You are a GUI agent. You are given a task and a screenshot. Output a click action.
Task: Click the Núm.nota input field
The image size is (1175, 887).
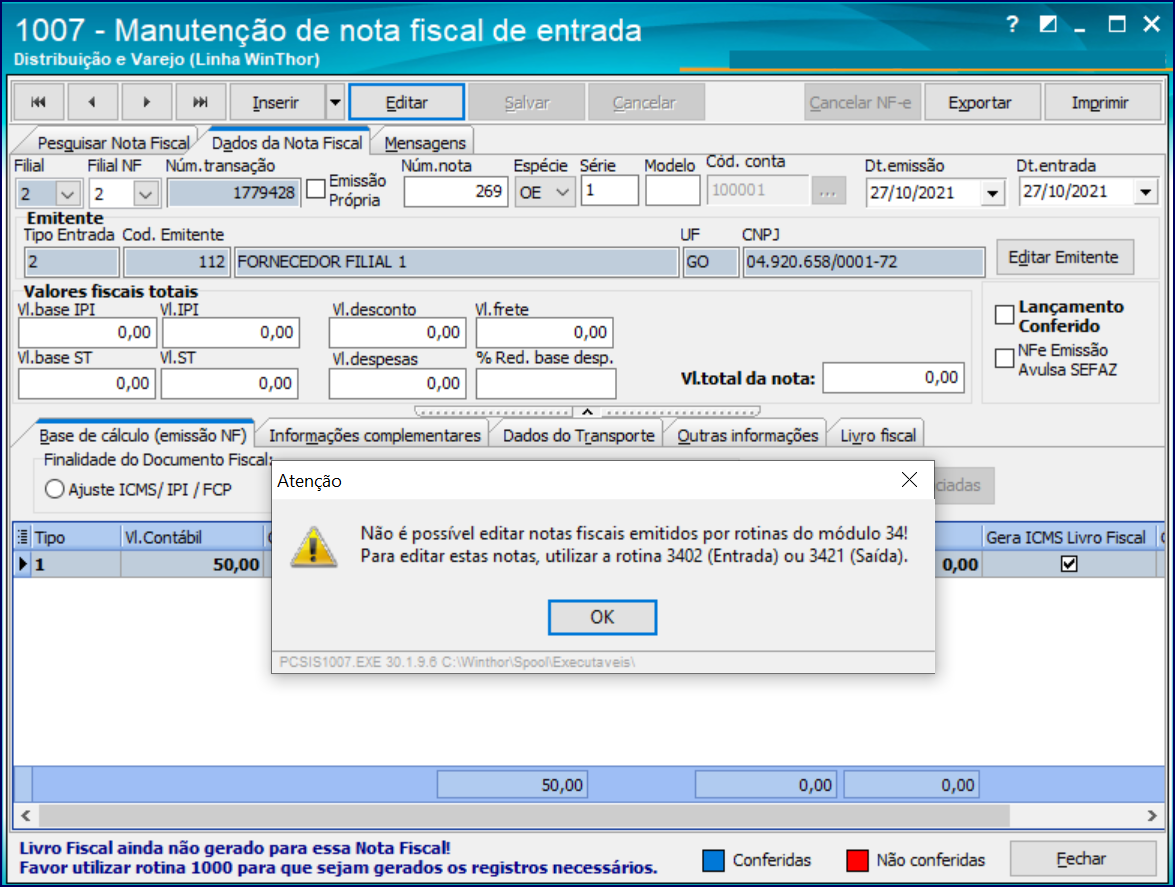(x=455, y=192)
